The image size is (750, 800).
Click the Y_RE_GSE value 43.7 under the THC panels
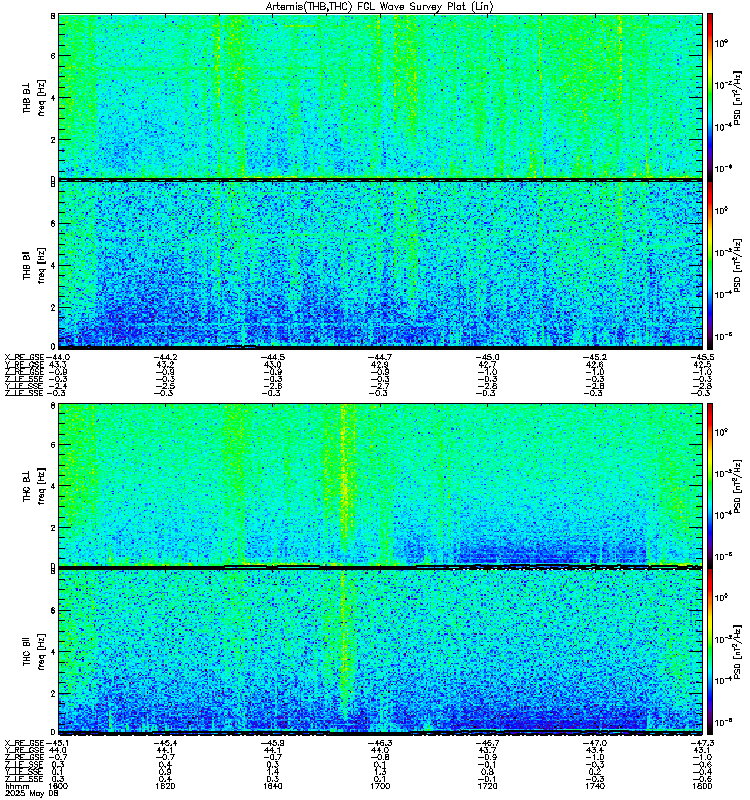[x=488, y=750]
